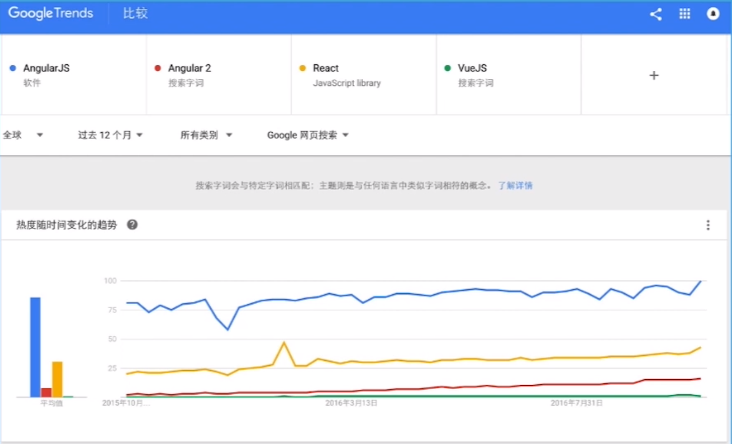
Task: Click the 2016年3月13日 axis label
Action: point(352,403)
